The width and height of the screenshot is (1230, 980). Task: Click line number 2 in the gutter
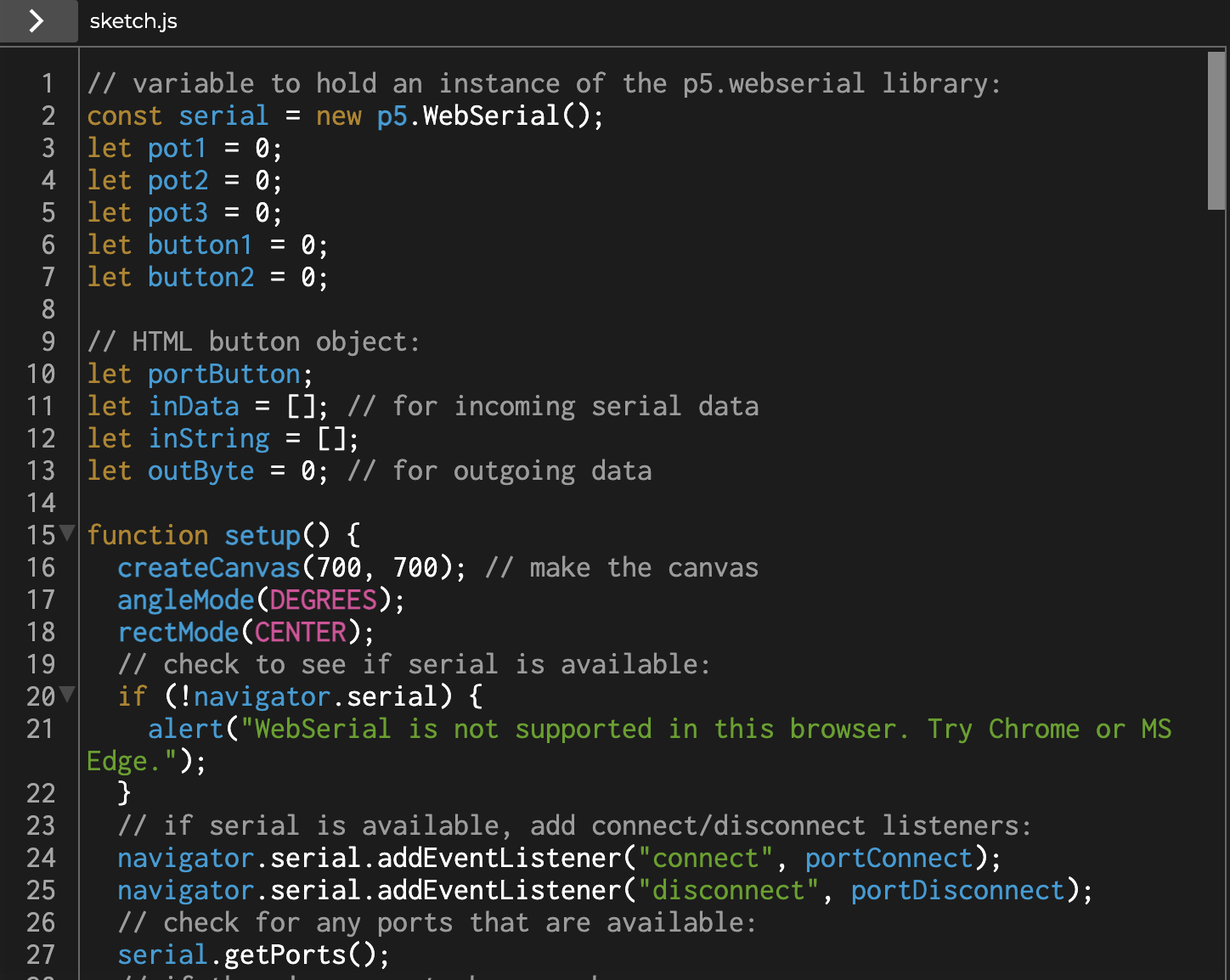point(48,115)
